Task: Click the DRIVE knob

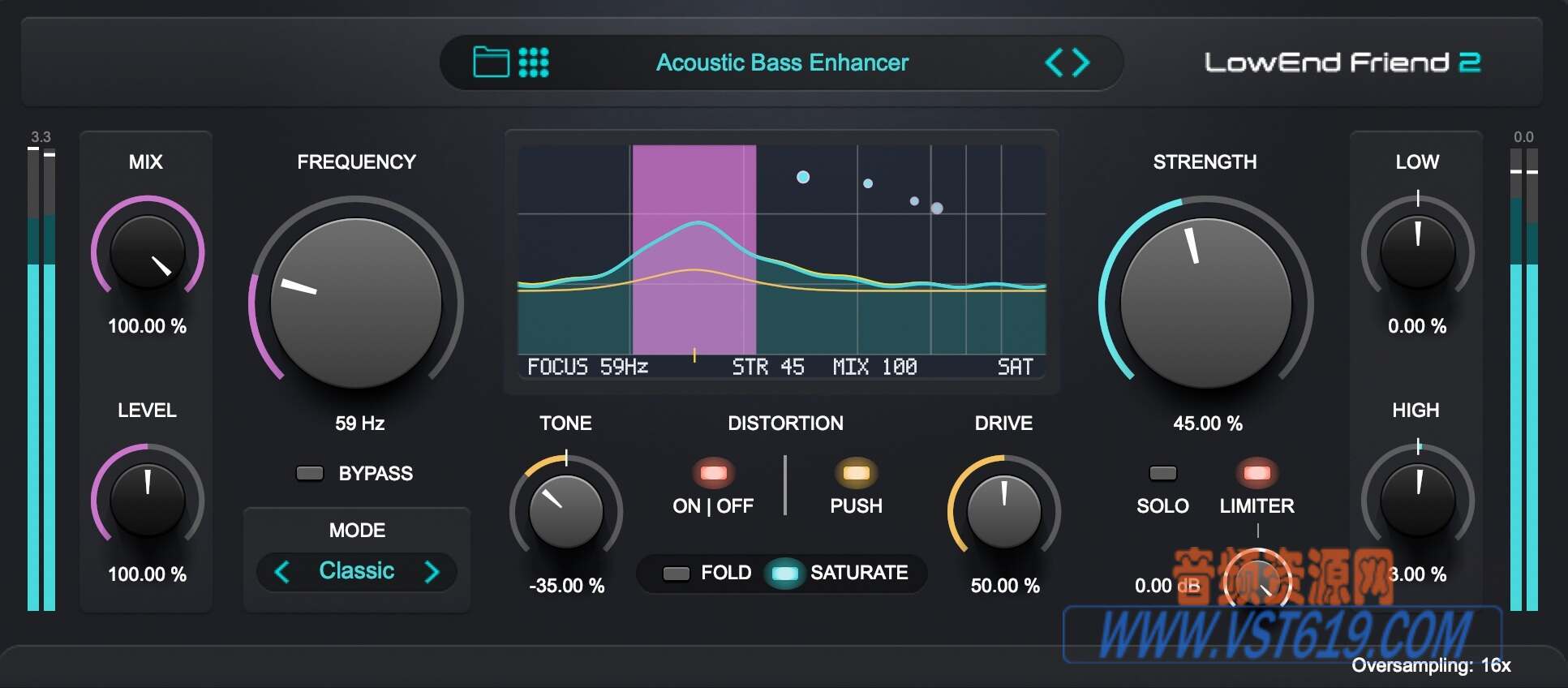Action: [x=1004, y=512]
